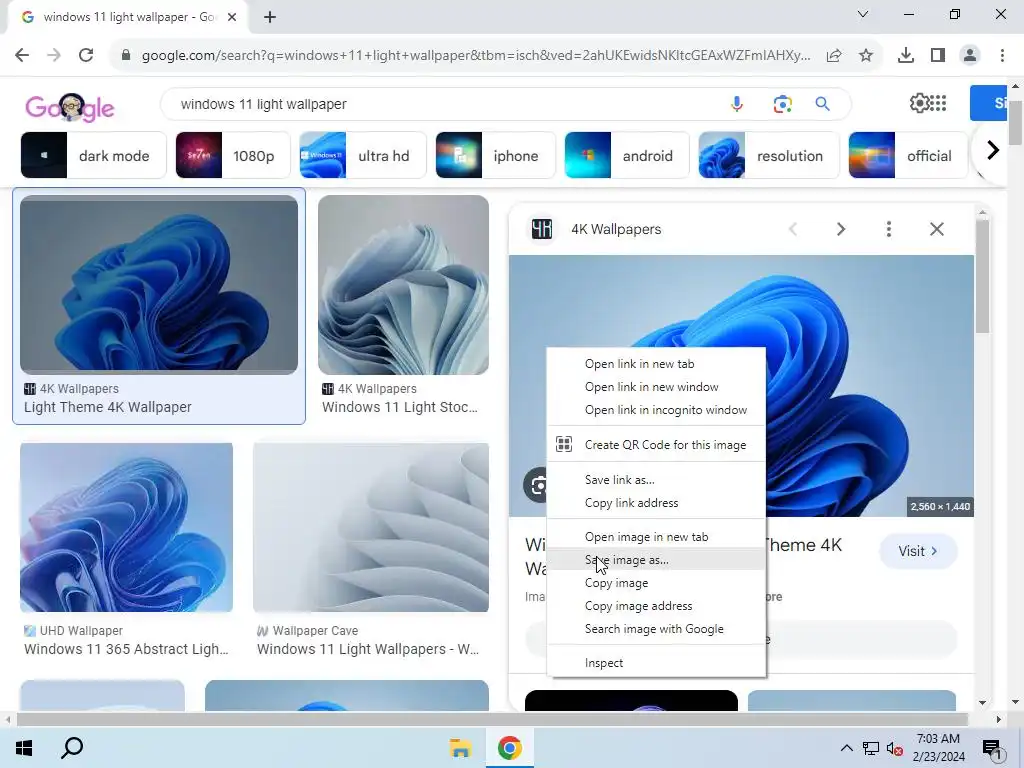Image resolution: width=1024 pixels, height=768 pixels.
Task: Click the tab search chevron in title bar
Action: tap(863, 14)
